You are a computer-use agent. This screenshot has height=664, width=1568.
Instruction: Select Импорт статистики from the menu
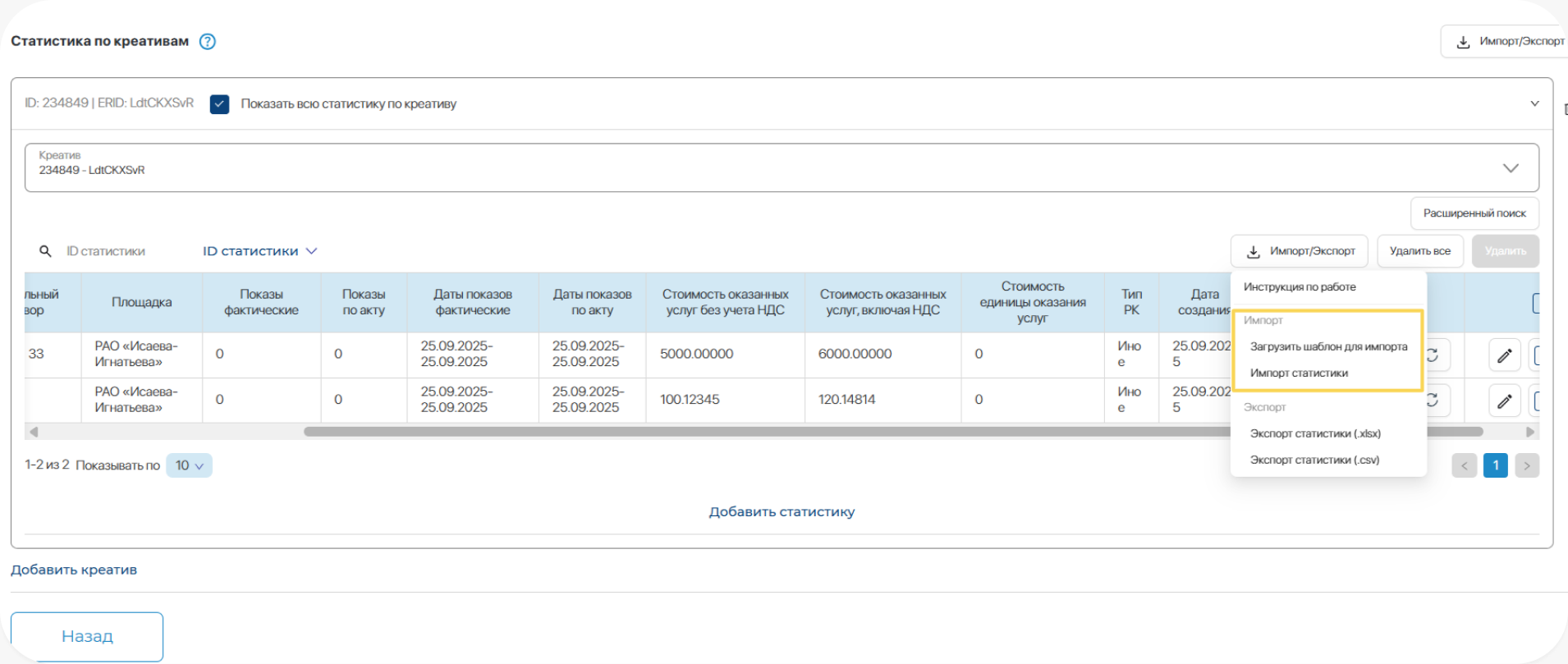(1299, 373)
